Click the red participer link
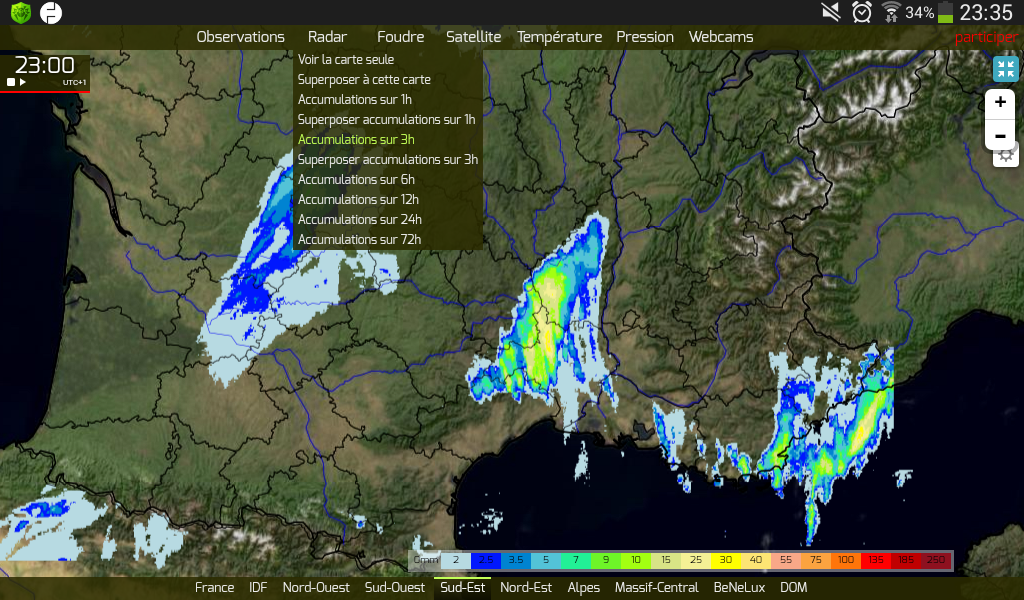Screen dimensions: 1024x600 [x=986, y=37]
